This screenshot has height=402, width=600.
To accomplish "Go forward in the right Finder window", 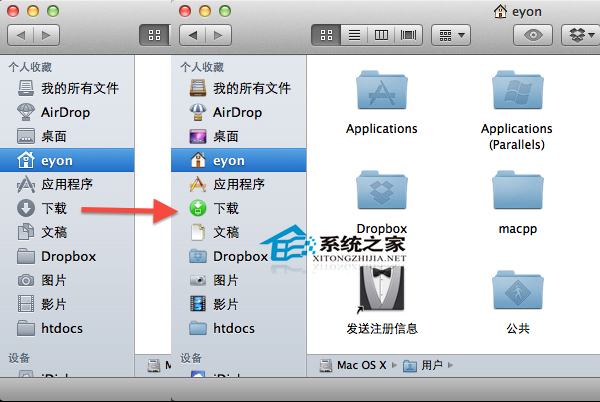I will coord(218,36).
